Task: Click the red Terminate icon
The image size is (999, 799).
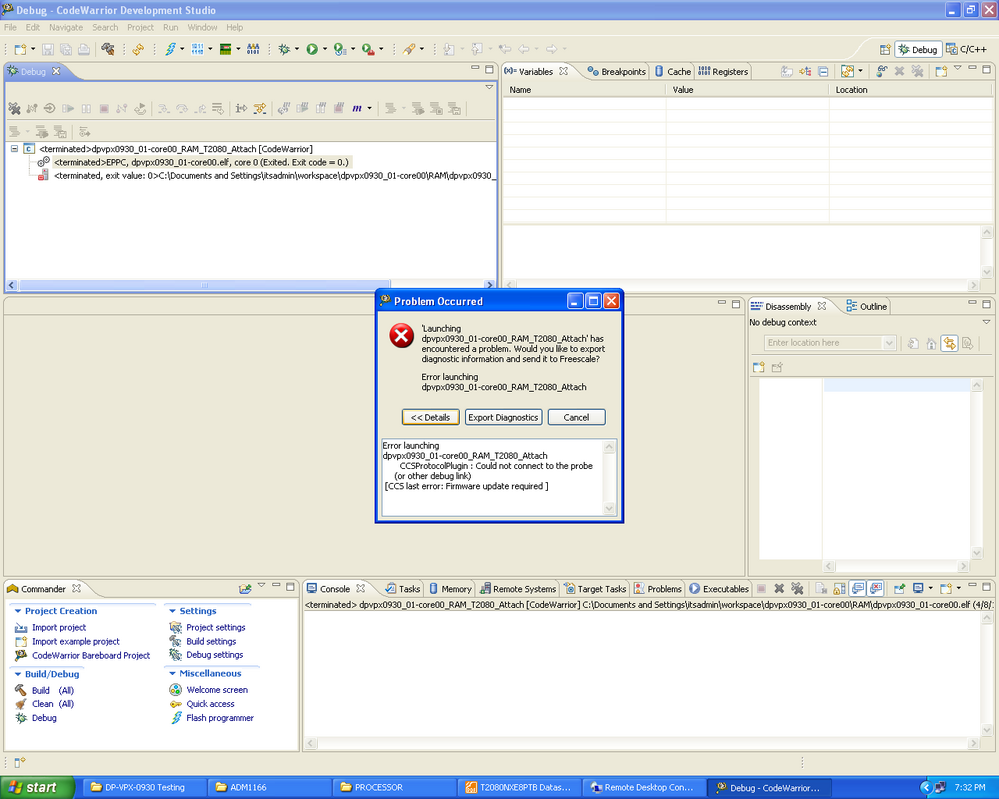Action: point(105,107)
